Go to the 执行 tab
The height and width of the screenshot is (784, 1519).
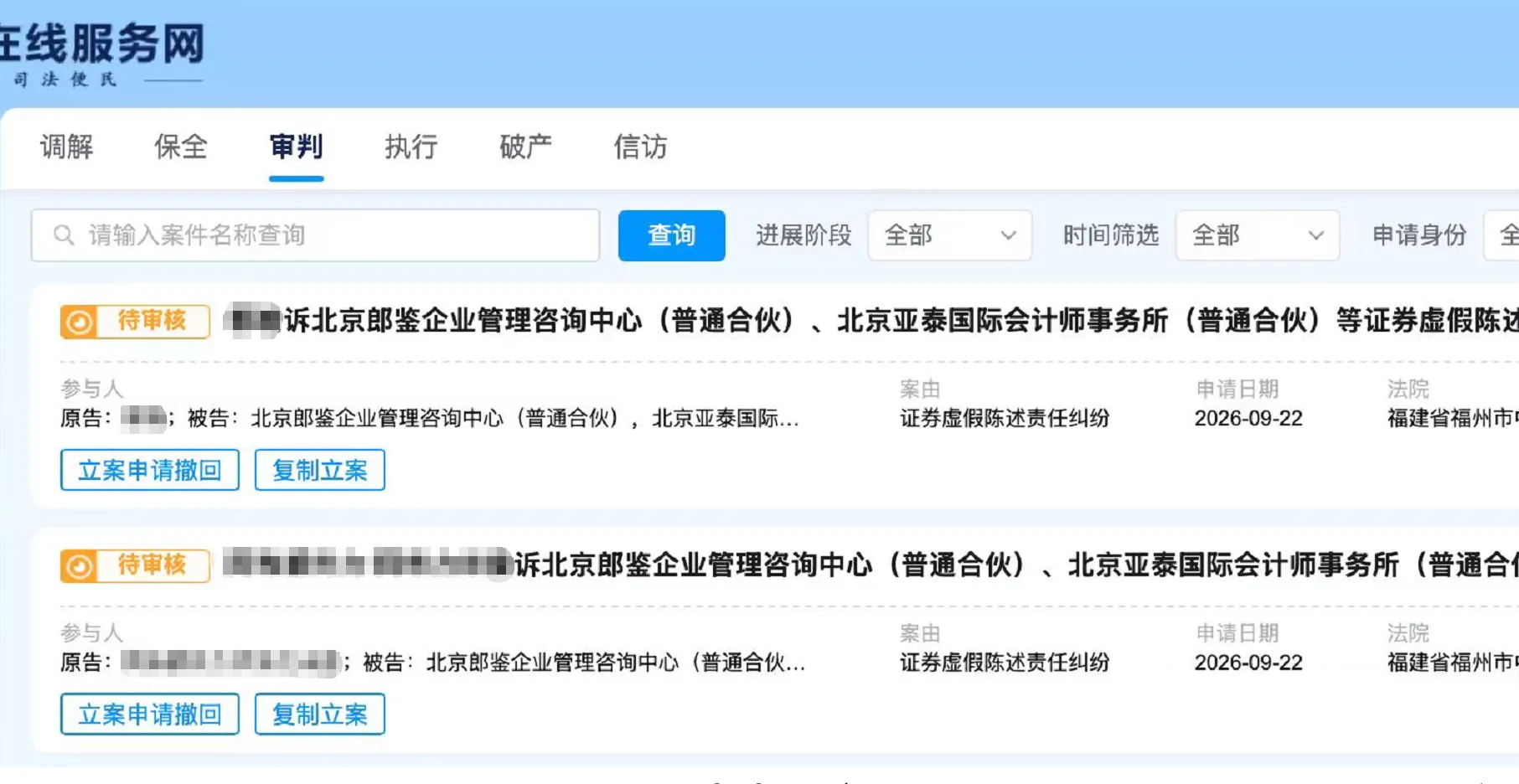coord(411,147)
